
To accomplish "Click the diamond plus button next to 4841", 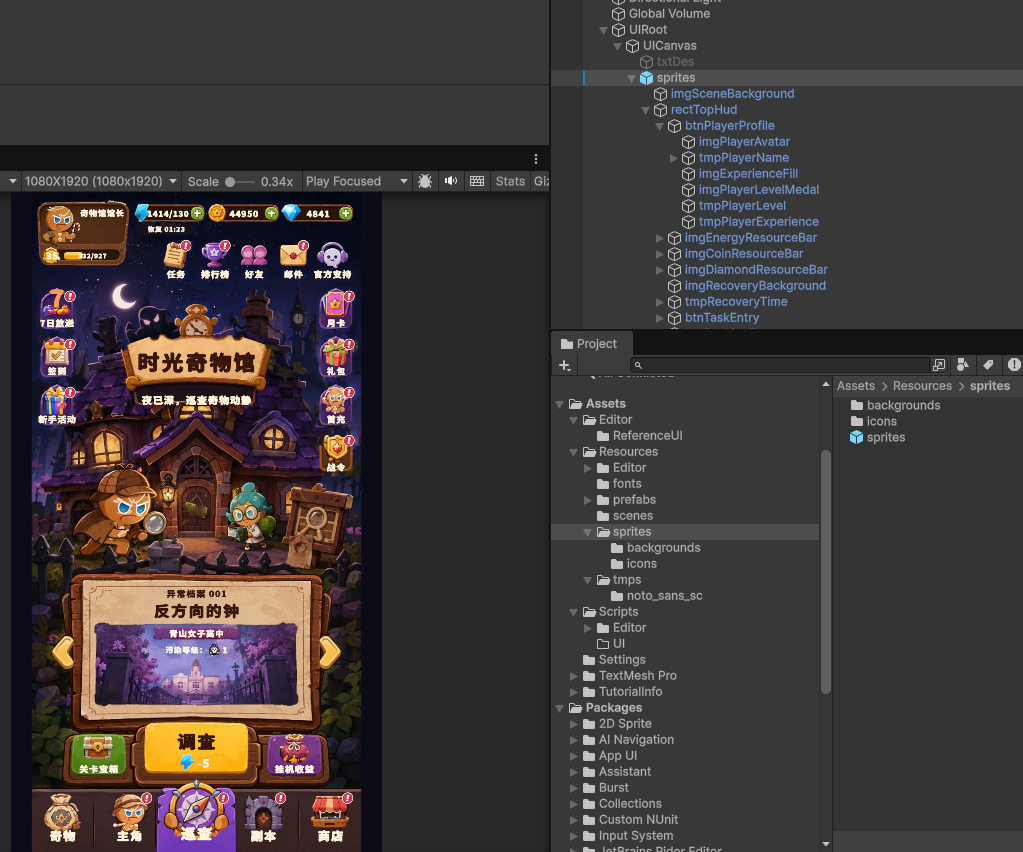I will click(346, 213).
